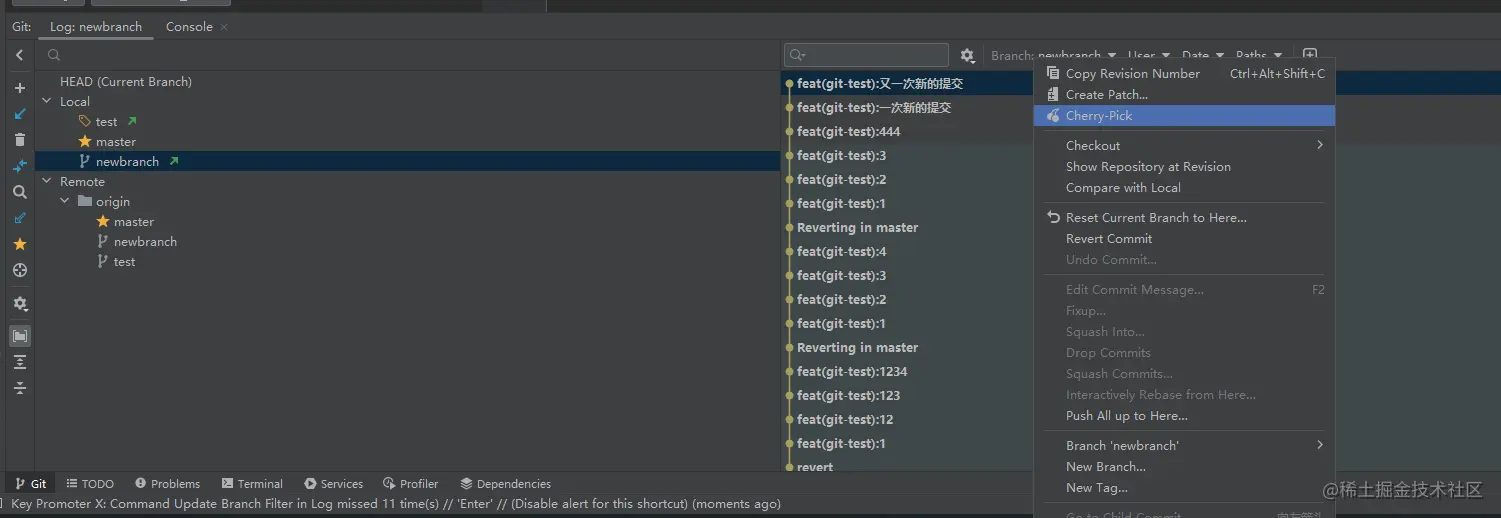
Task: Select the local master branch
Action: point(116,142)
